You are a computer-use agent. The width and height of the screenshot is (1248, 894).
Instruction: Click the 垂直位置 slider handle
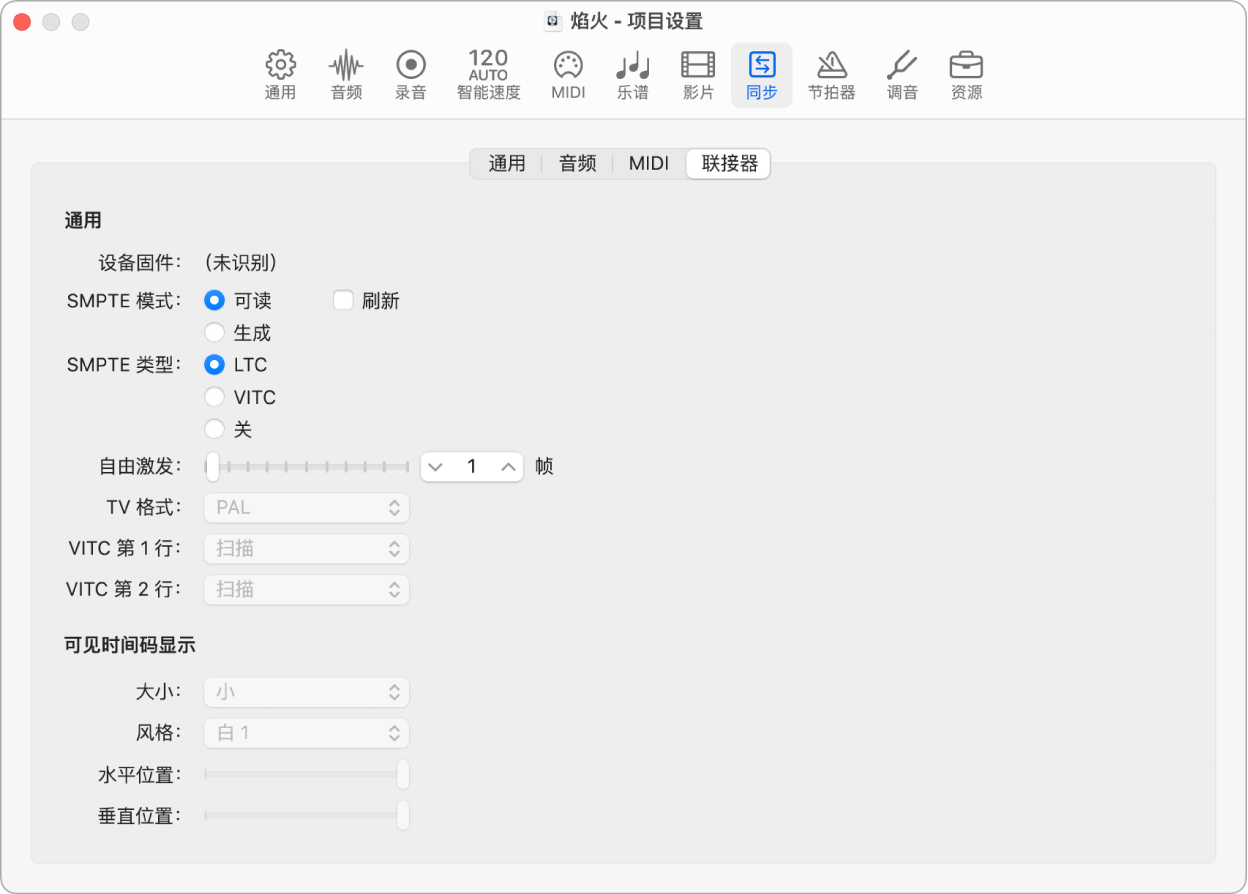tap(403, 816)
